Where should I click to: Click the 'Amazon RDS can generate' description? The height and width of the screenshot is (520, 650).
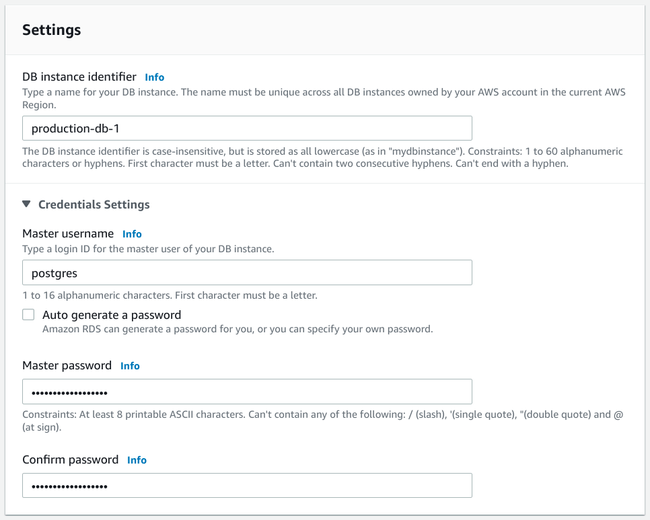point(237,329)
